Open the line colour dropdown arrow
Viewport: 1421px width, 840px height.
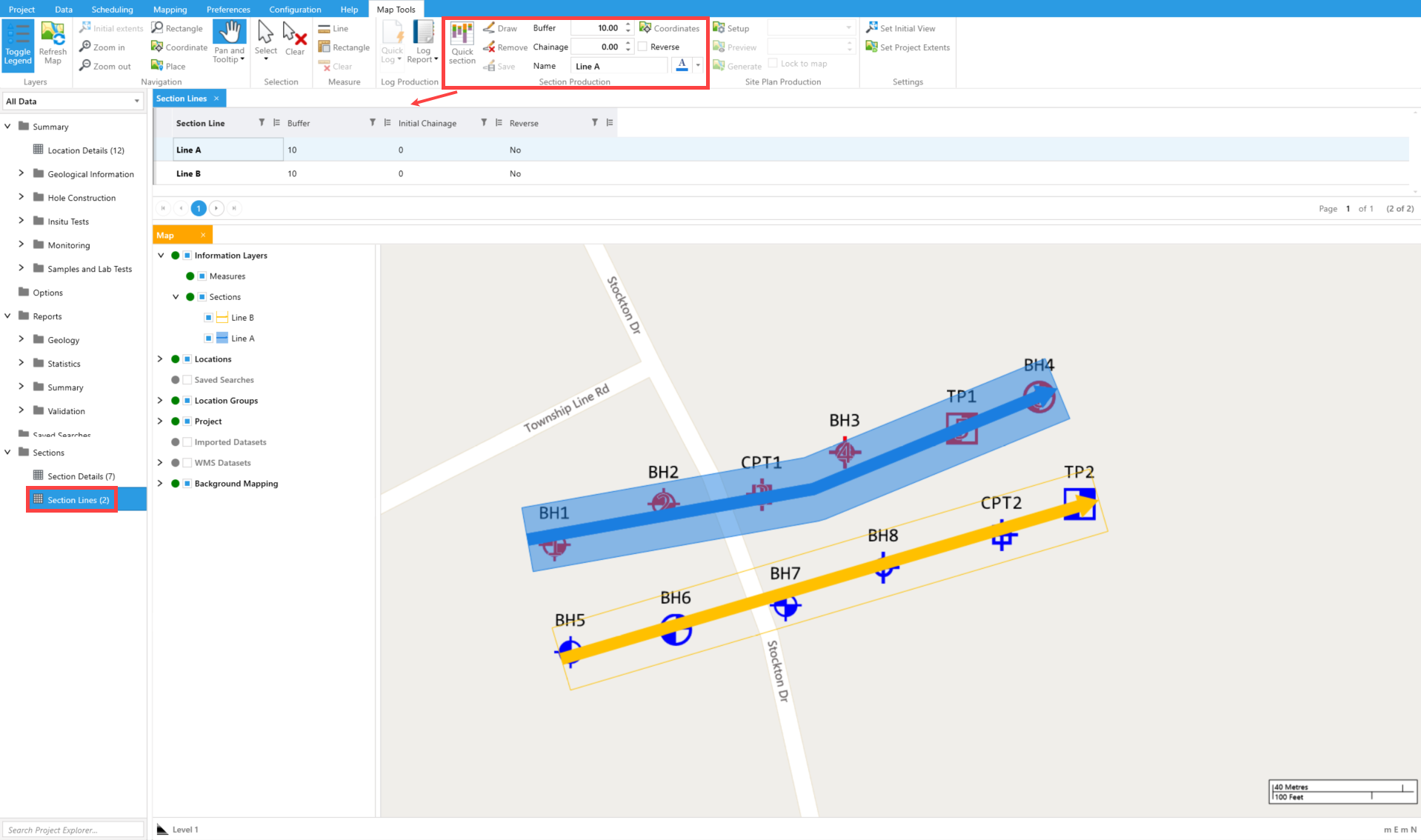(x=698, y=65)
